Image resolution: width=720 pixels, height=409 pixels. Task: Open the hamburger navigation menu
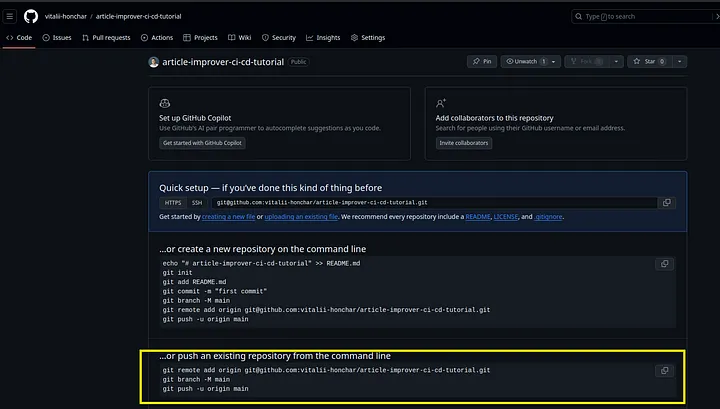(x=10, y=17)
